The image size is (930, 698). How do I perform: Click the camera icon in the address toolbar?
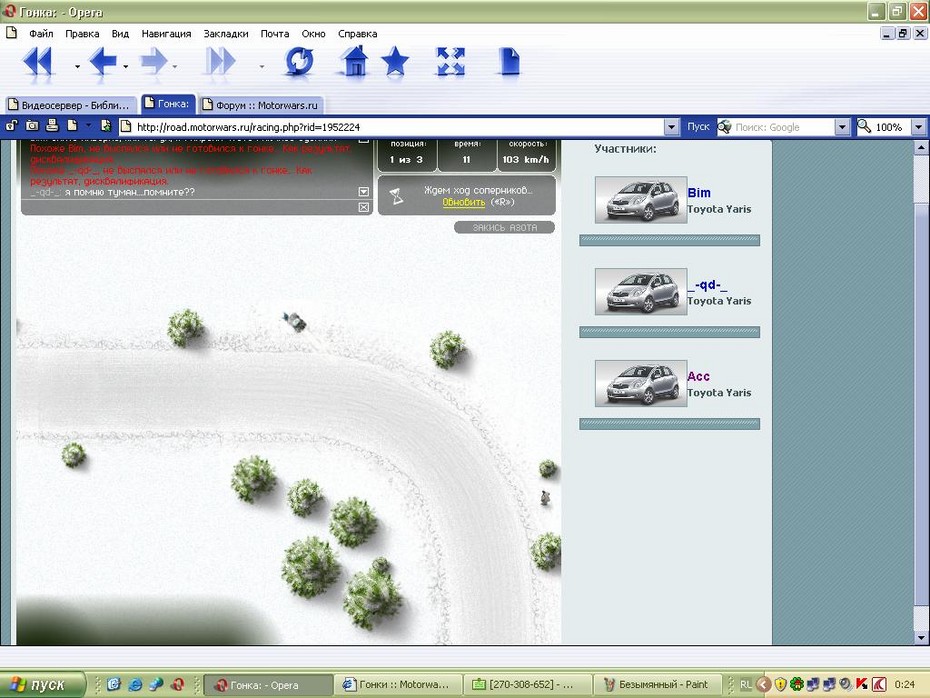[x=32, y=126]
